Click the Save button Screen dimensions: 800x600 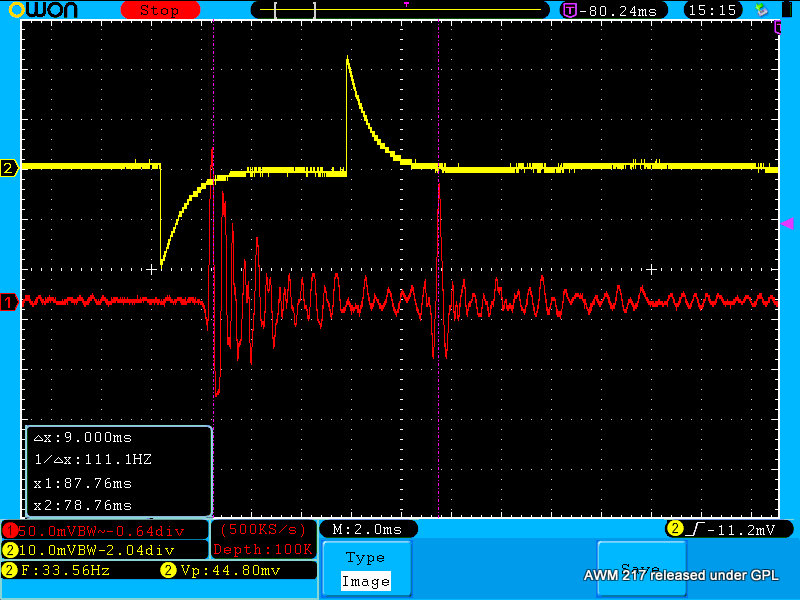(x=641, y=569)
